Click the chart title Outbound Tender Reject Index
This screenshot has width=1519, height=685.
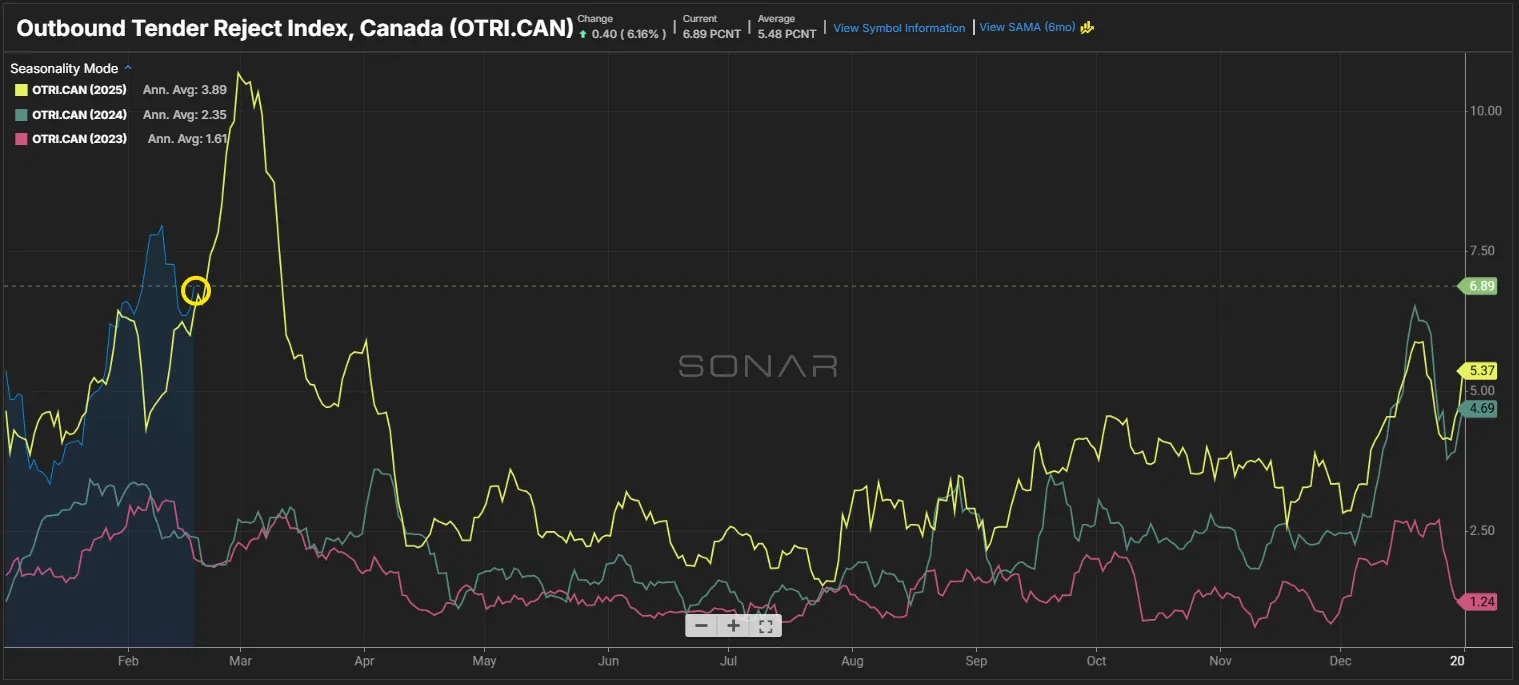[x=295, y=27]
